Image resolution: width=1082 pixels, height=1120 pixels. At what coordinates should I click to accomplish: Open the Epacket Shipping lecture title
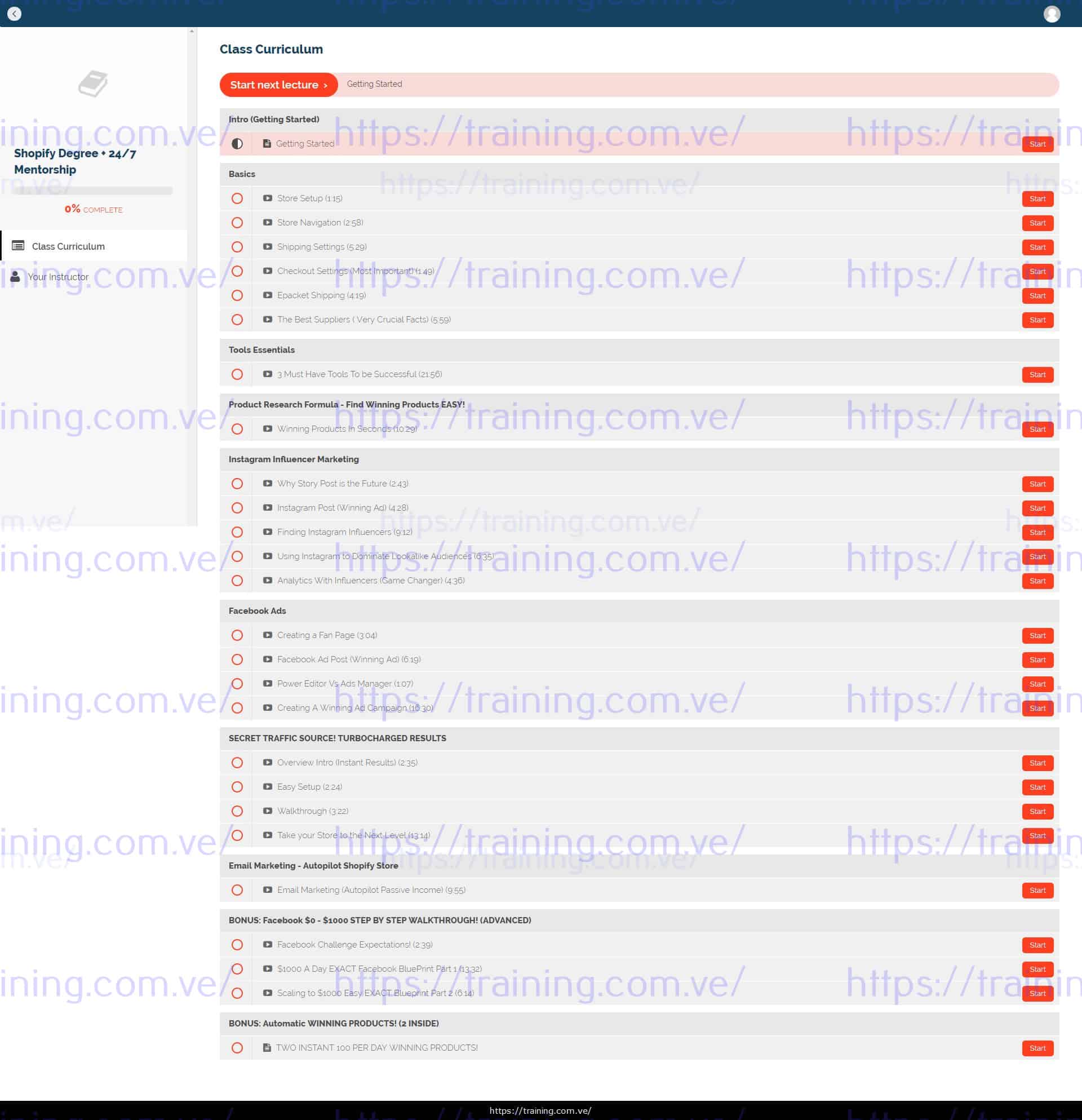pos(322,295)
